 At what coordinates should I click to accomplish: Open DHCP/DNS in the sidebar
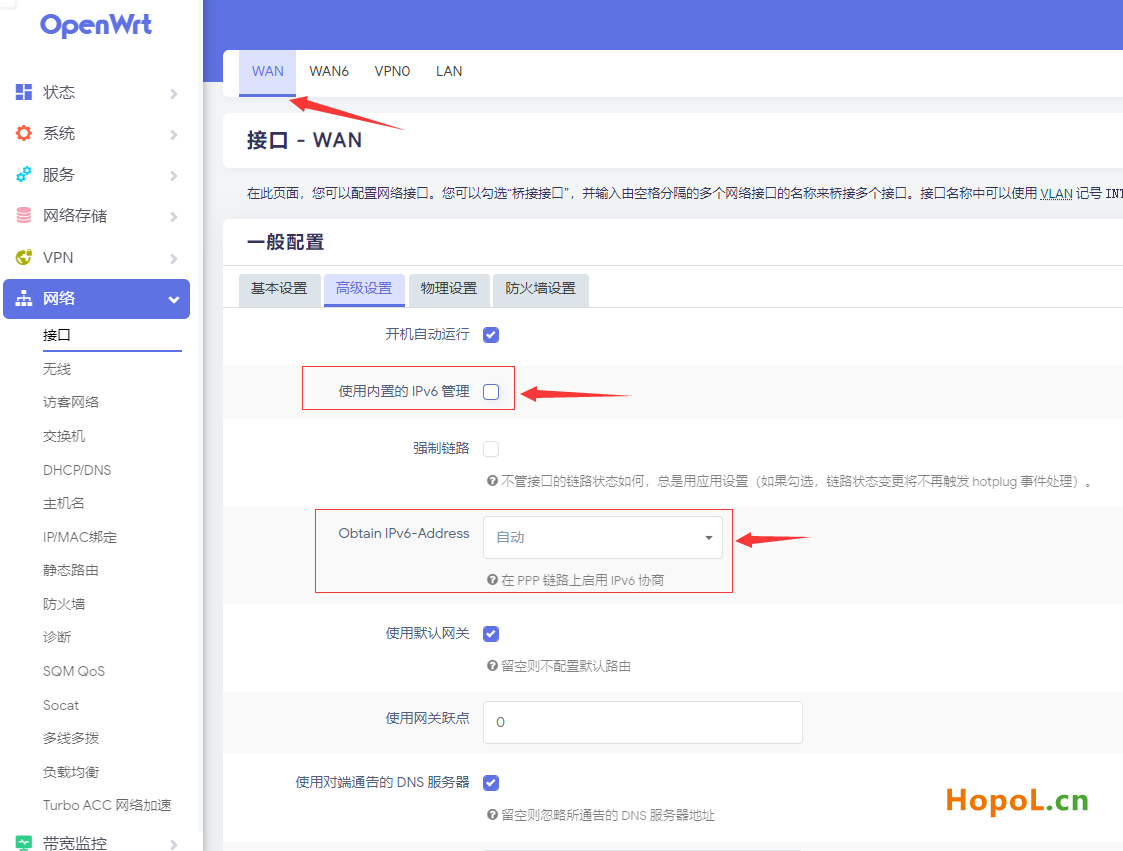[77, 470]
